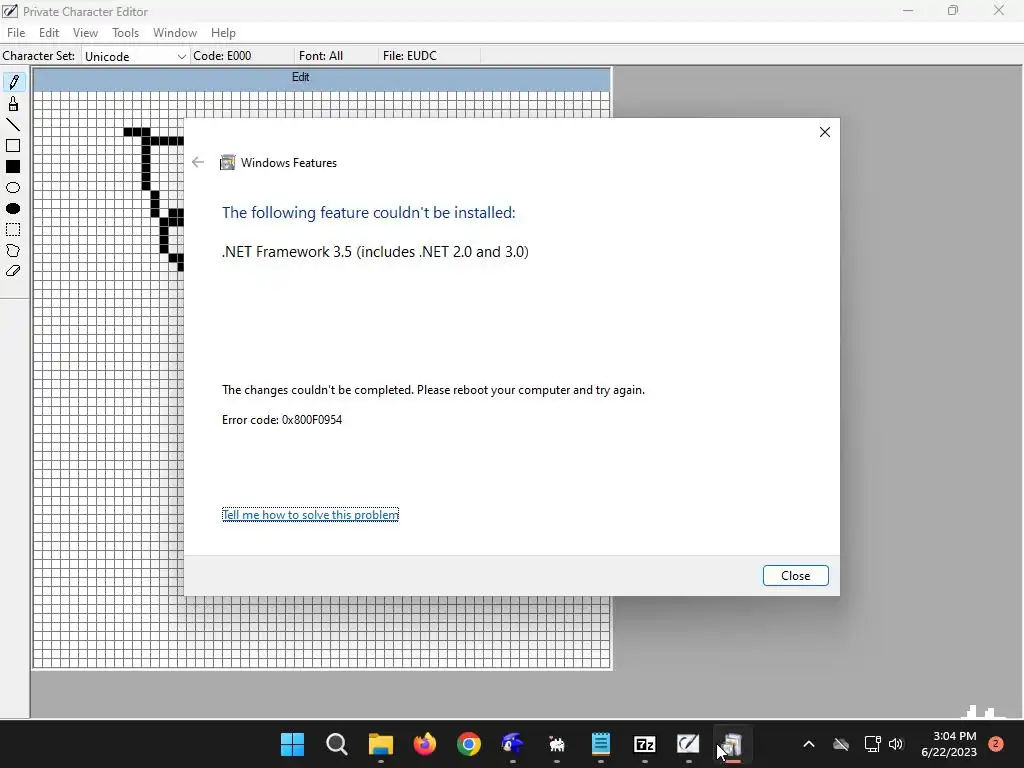Open the blue notepad taskbar app

[x=601, y=744]
